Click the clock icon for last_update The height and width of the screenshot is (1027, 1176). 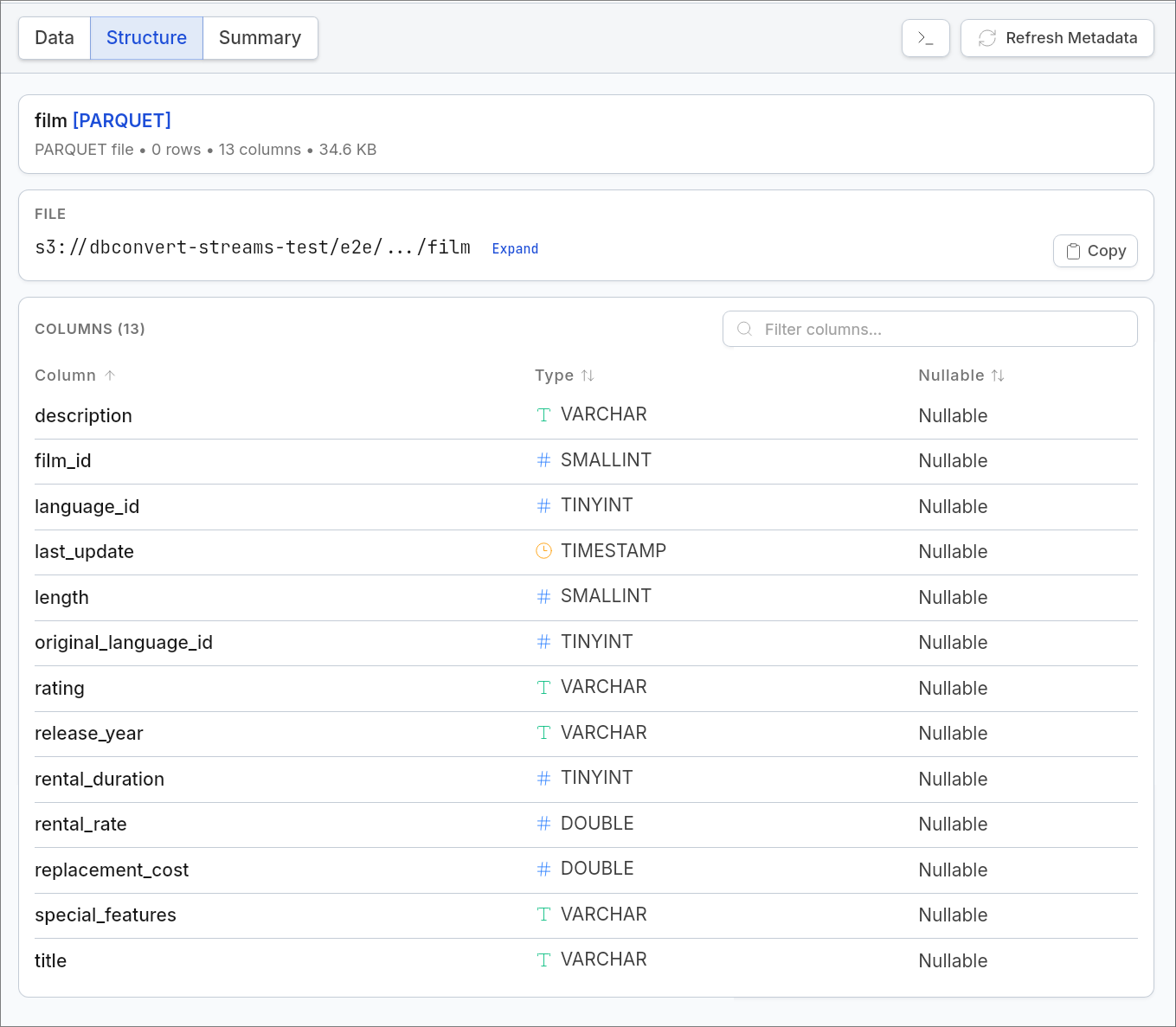pyautogui.click(x=543, y=551)
